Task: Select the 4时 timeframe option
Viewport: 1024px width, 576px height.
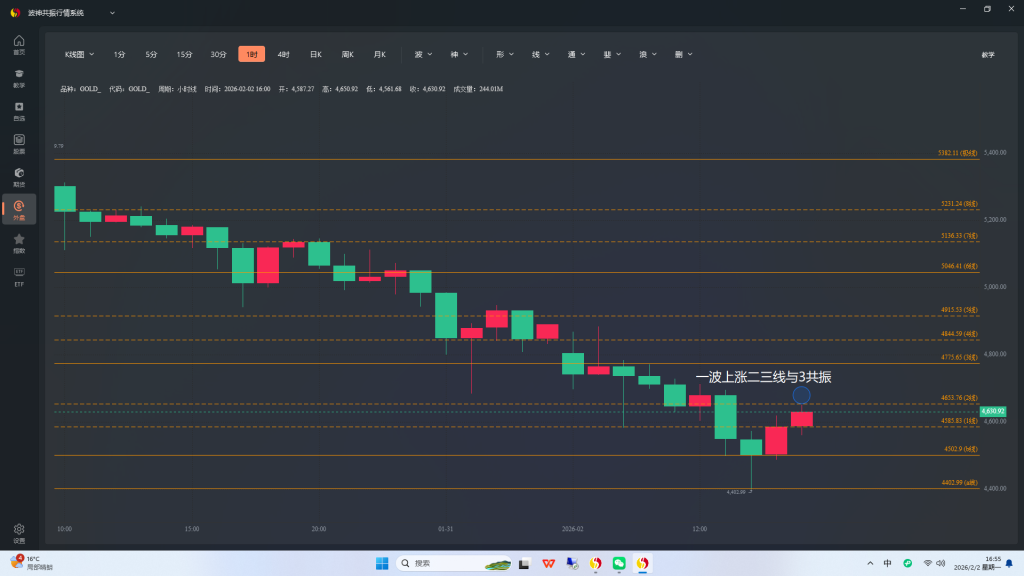Action: point(284,54)
